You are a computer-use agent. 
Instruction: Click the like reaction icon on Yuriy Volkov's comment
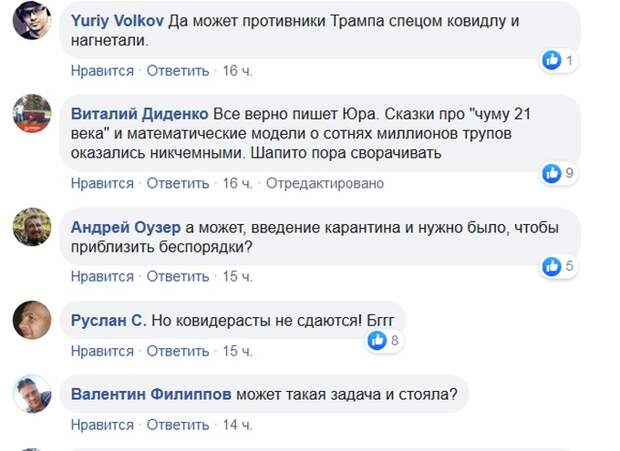552,60
